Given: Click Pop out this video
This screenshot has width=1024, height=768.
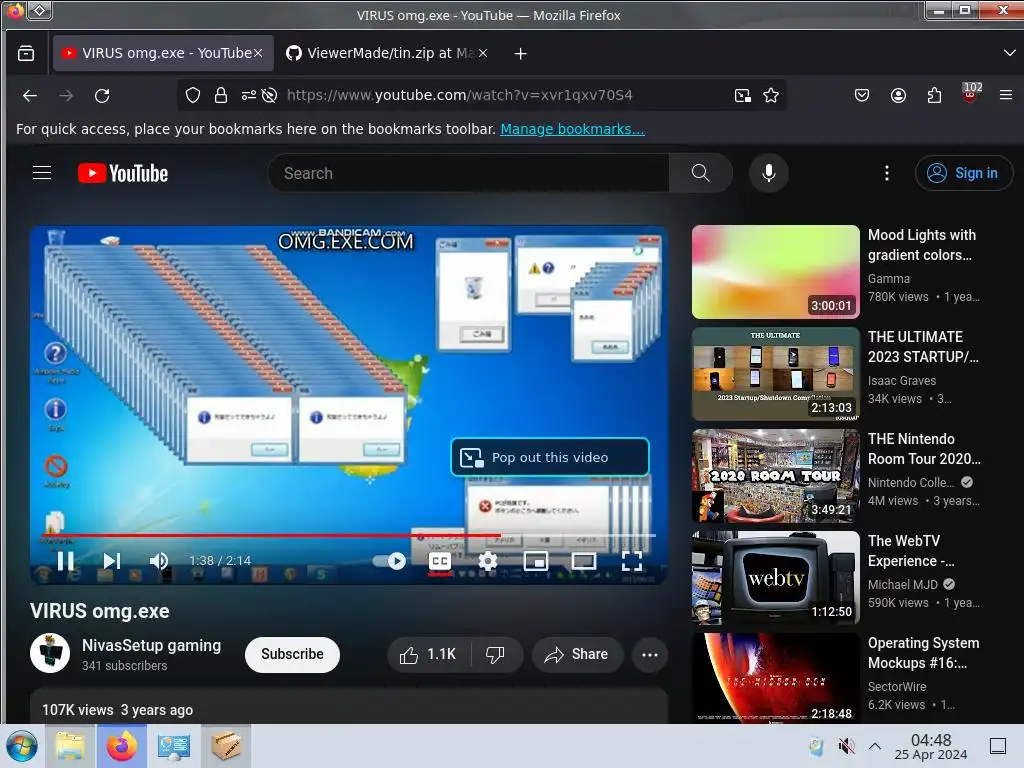Looking at the screenshot, I should click(x=550, y=457).
